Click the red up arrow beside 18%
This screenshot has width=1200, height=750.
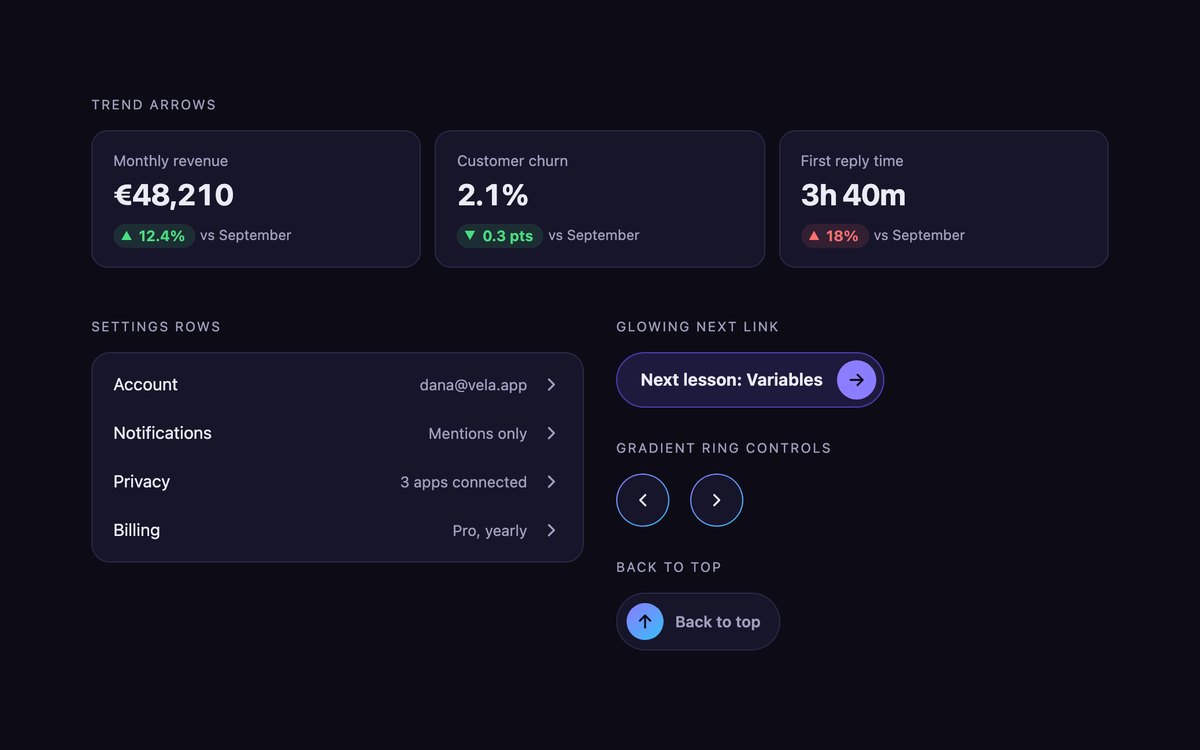[x=814, y=236]
